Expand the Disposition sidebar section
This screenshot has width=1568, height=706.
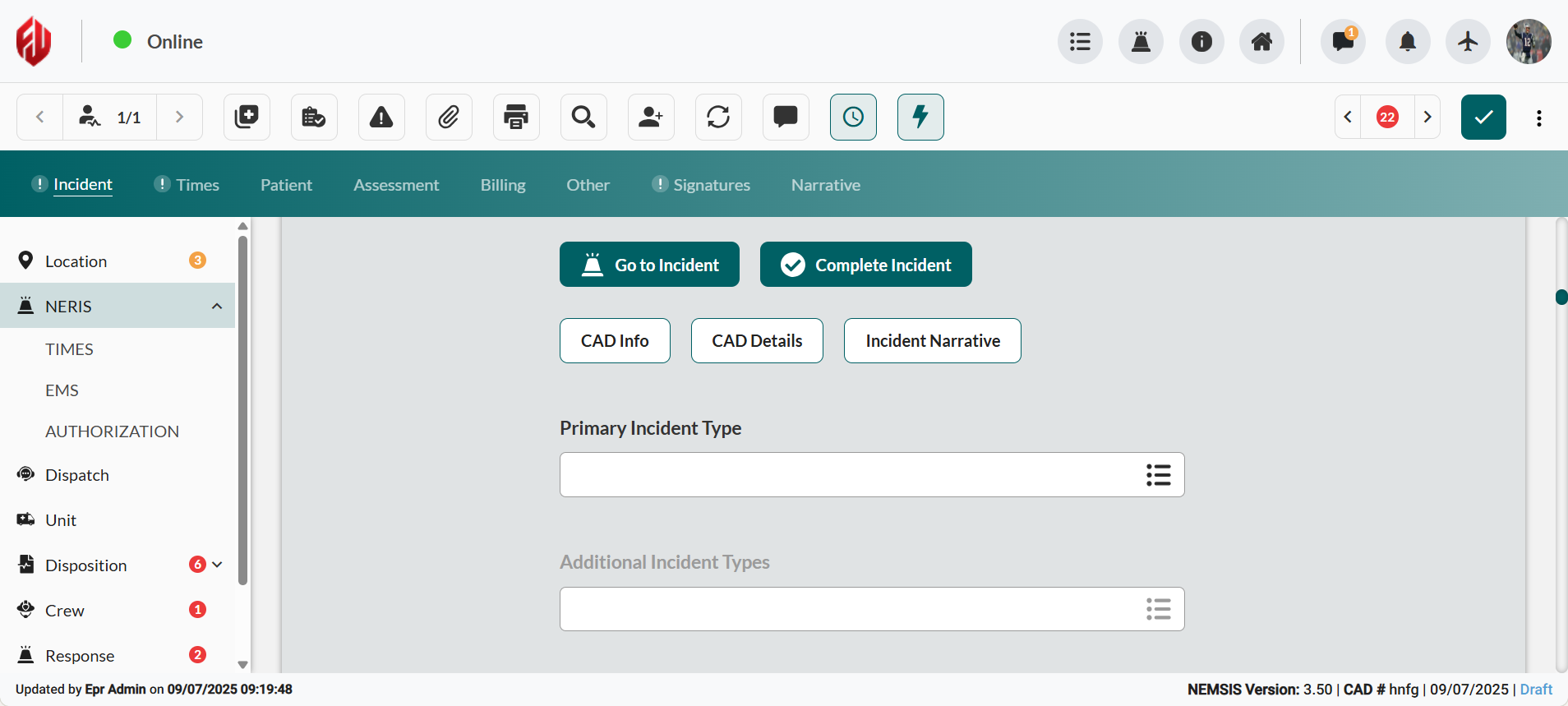(x=218, y=565)
